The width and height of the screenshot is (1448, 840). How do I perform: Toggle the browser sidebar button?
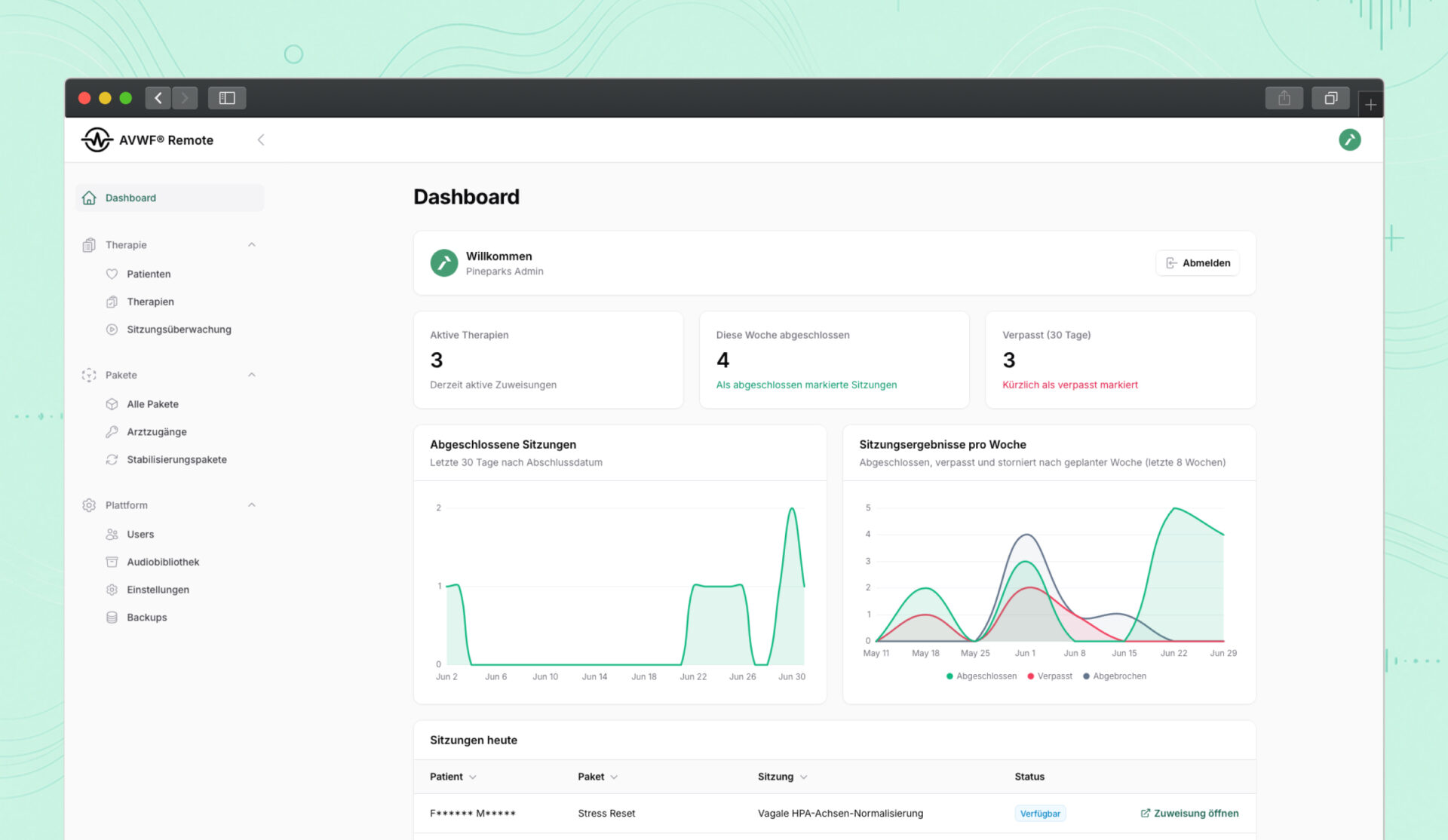[227, 98]
